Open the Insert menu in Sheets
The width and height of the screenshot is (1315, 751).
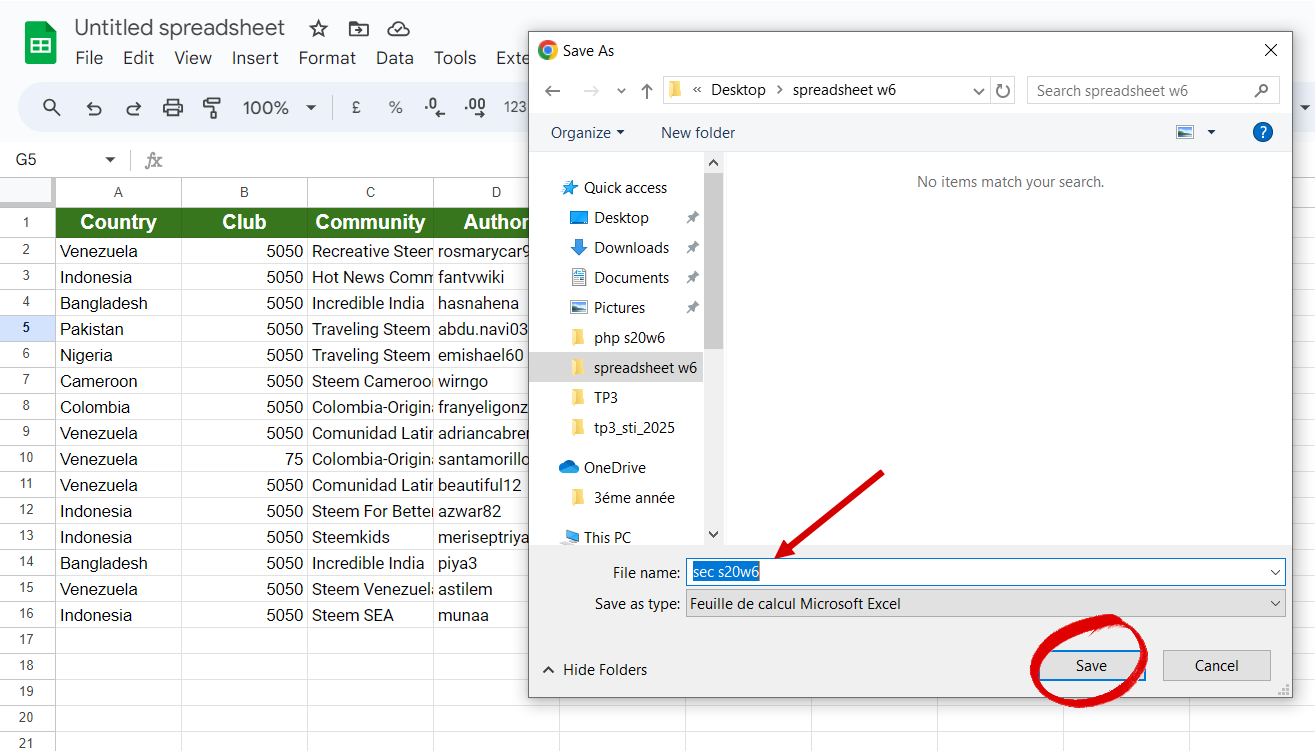[255, 58]
